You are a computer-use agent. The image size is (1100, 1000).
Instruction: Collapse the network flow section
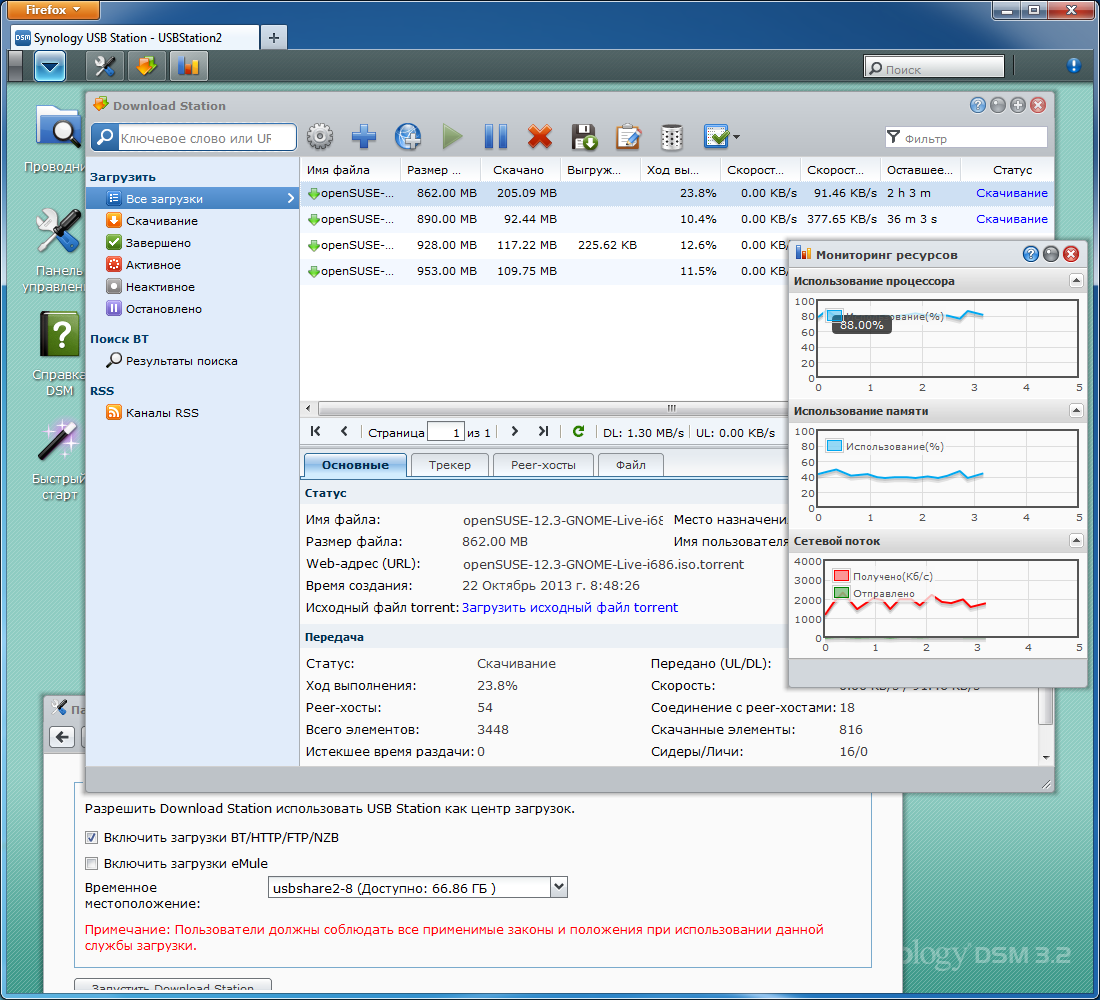[x=1075, y=540]
